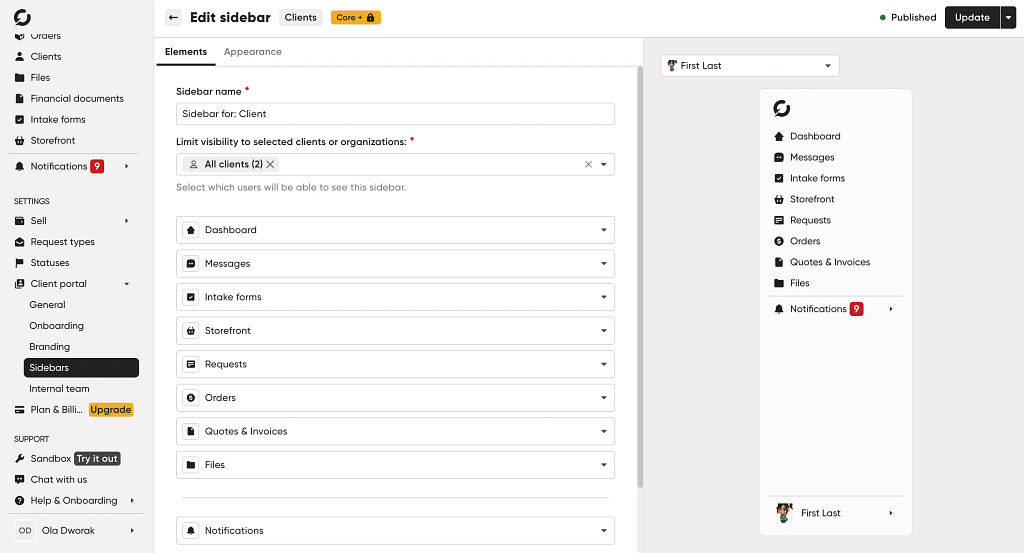1024x553 pixels.
Task: Select Sidebars in settings menu
Action: (x=81, y=368)
